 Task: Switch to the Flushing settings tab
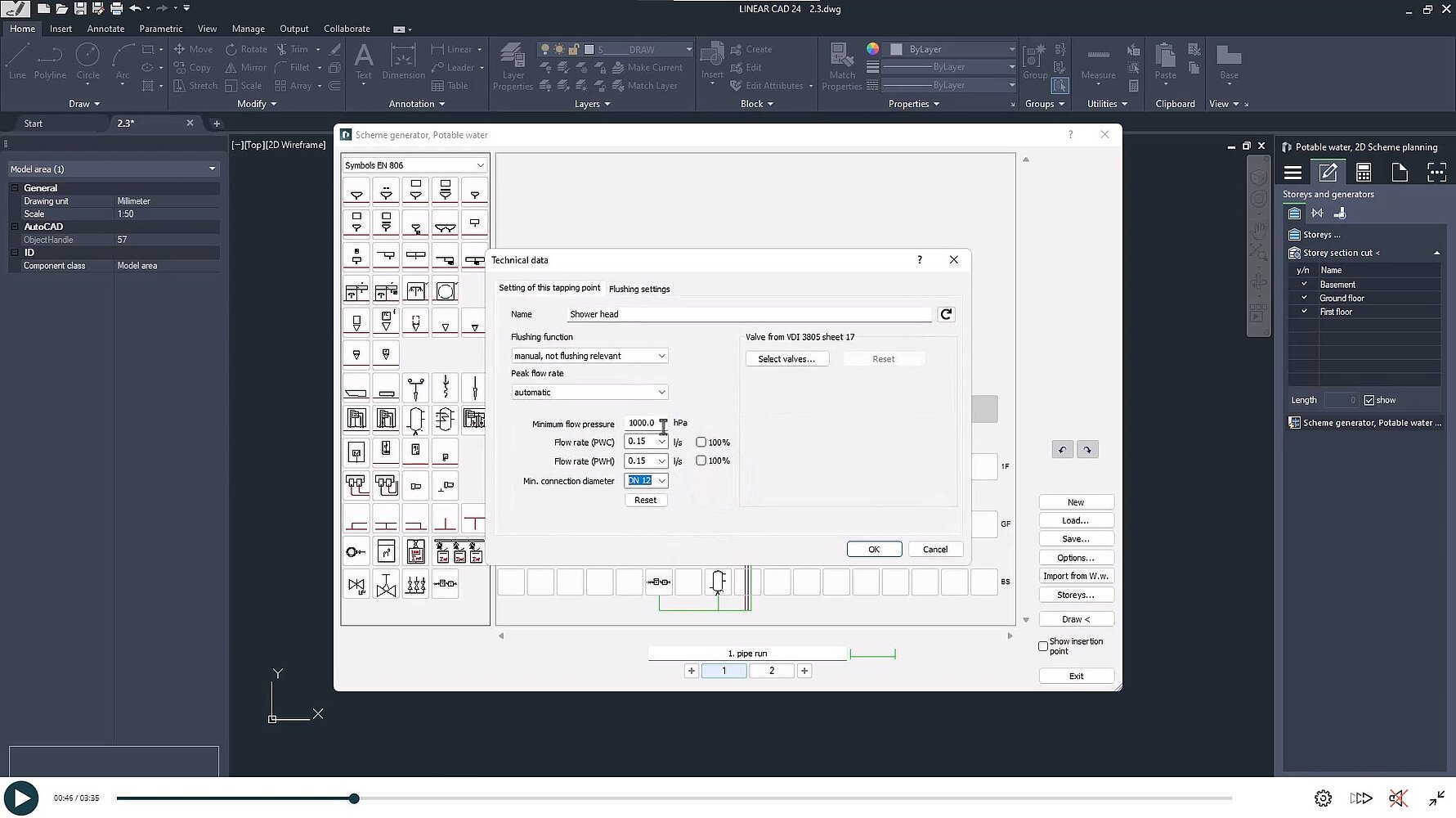638,289
